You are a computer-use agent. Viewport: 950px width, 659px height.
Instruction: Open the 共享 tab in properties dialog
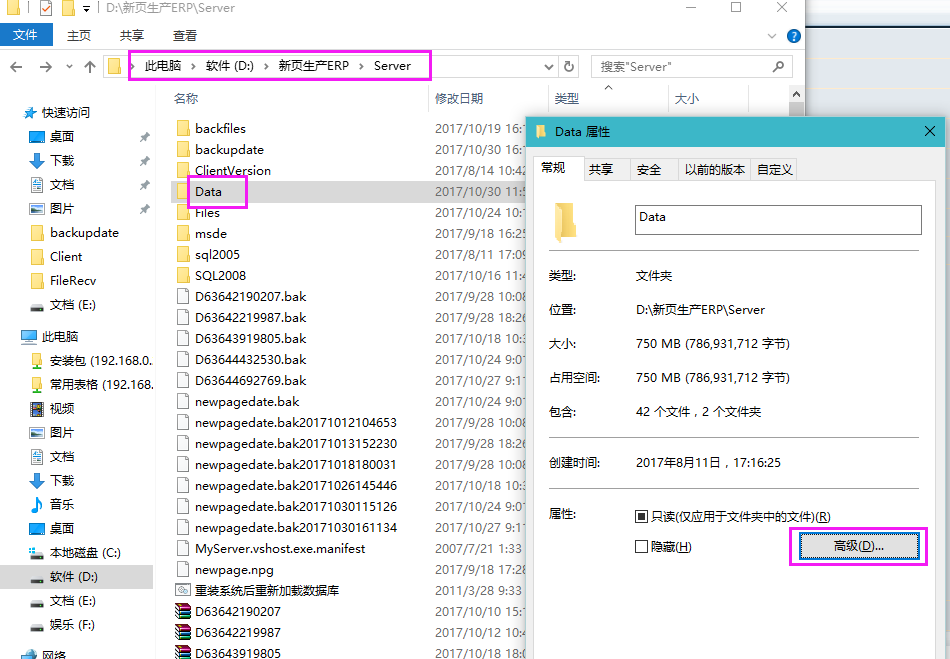click(601, 170)
